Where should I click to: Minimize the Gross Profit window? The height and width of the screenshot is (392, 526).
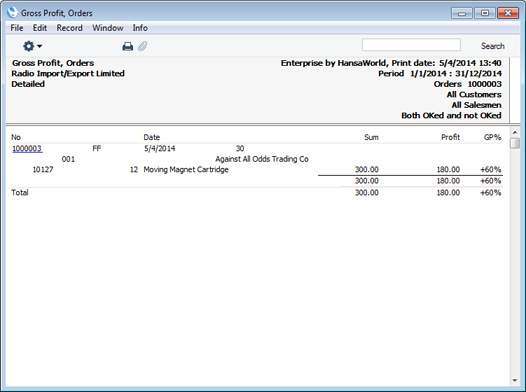462,13
